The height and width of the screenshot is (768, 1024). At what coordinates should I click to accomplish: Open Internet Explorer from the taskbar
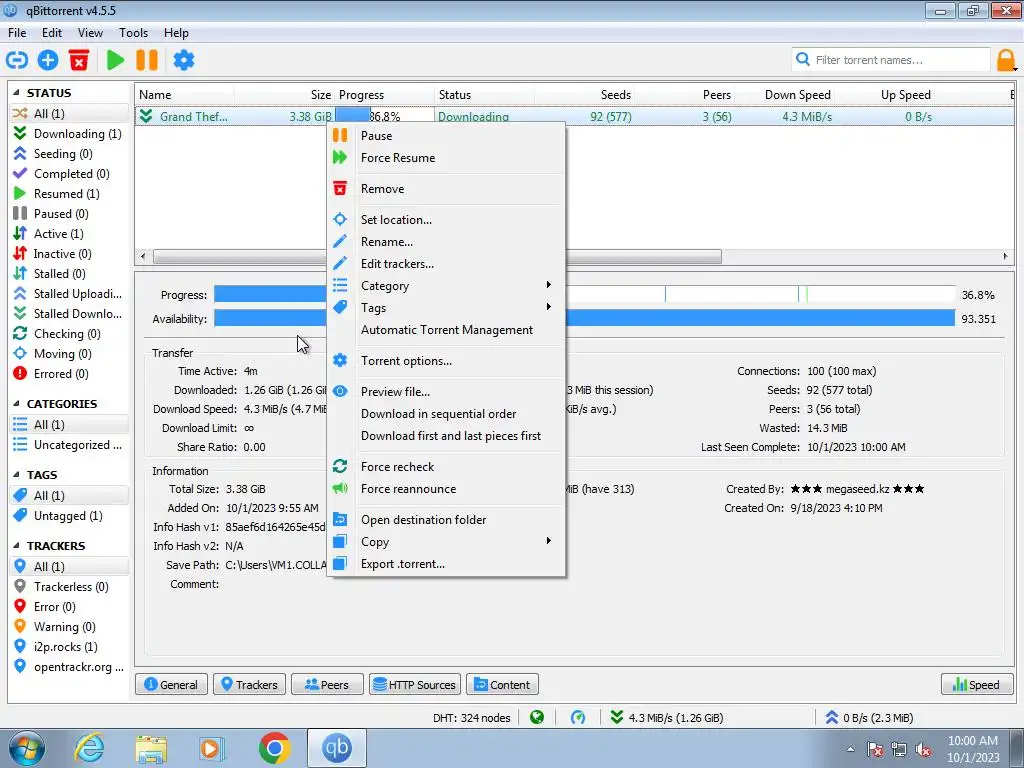coord(89,748)
